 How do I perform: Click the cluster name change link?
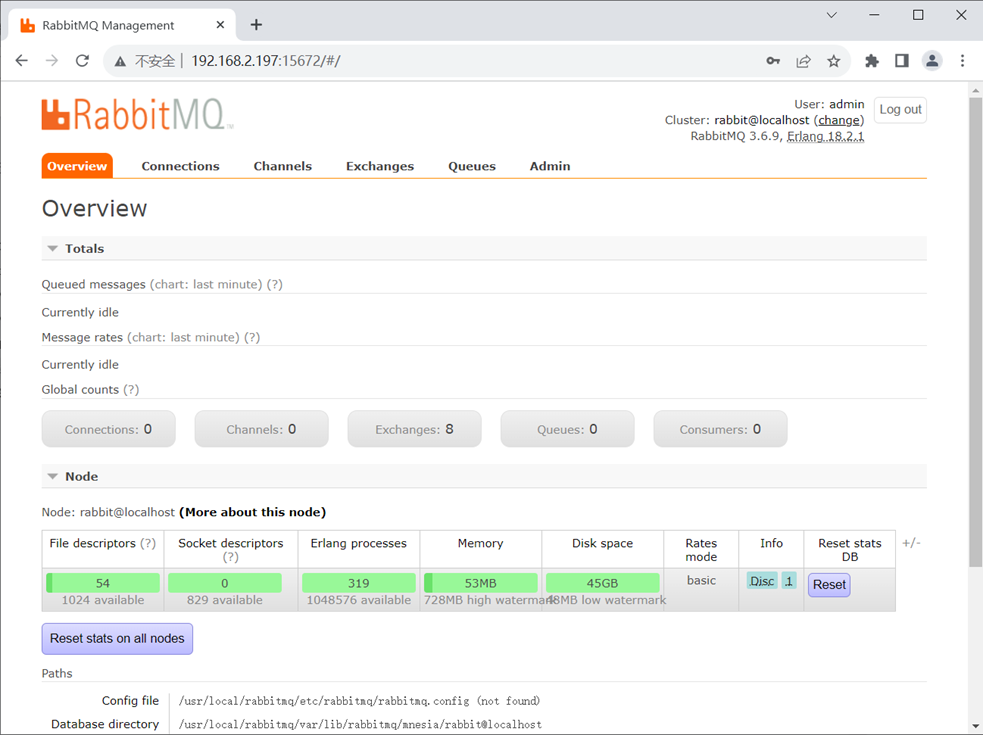click(839, 120)
